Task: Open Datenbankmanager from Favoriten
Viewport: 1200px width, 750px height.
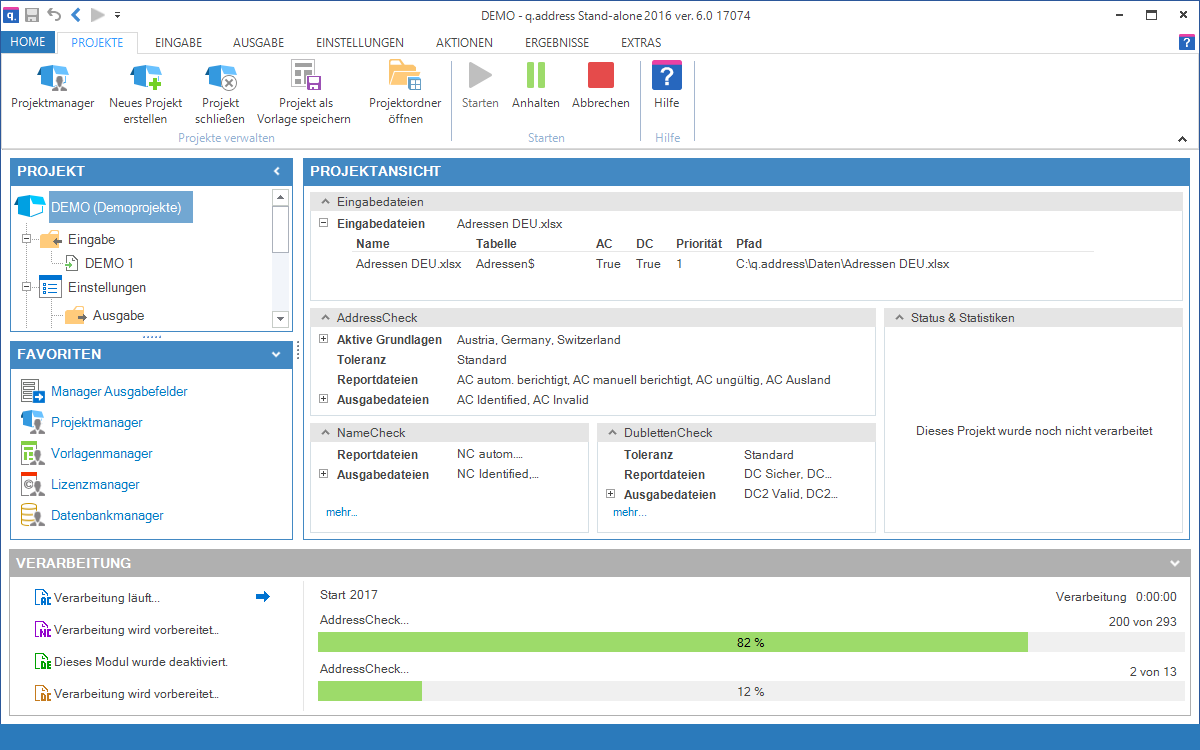Action: point(107,516)
